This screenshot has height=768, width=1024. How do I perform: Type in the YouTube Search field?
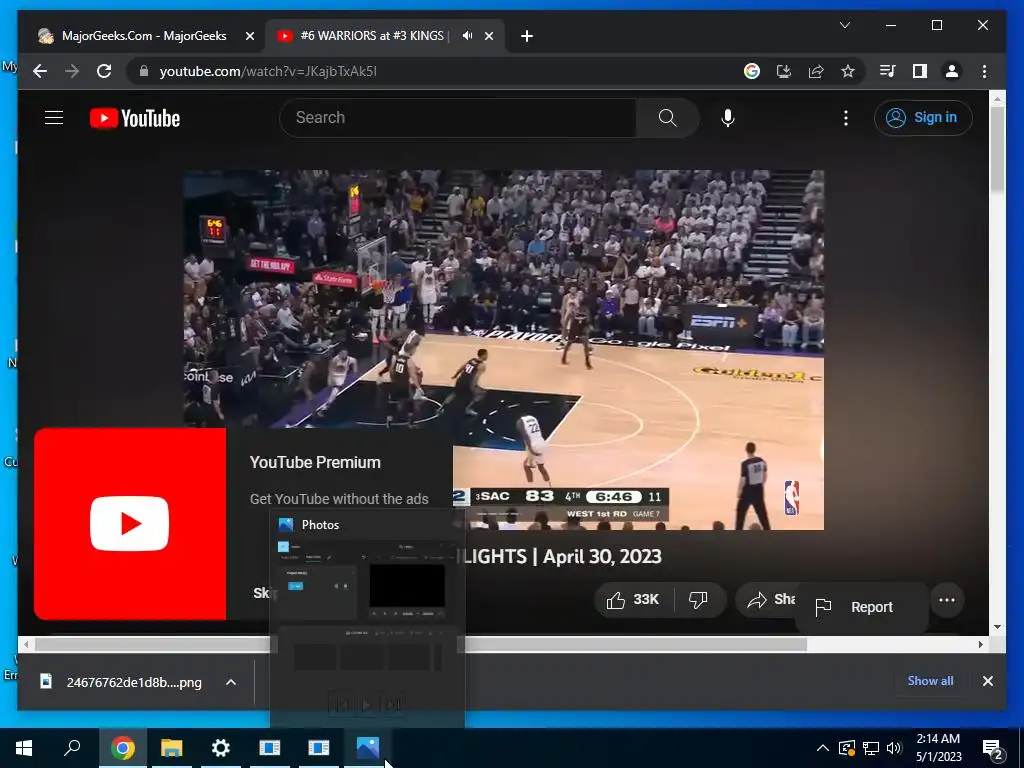click(458, 118)
